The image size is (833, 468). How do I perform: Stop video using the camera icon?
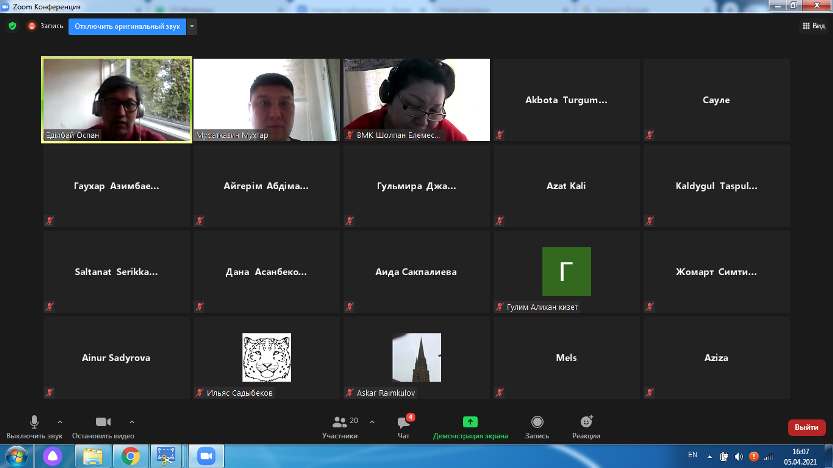click(x=101, y=423)
